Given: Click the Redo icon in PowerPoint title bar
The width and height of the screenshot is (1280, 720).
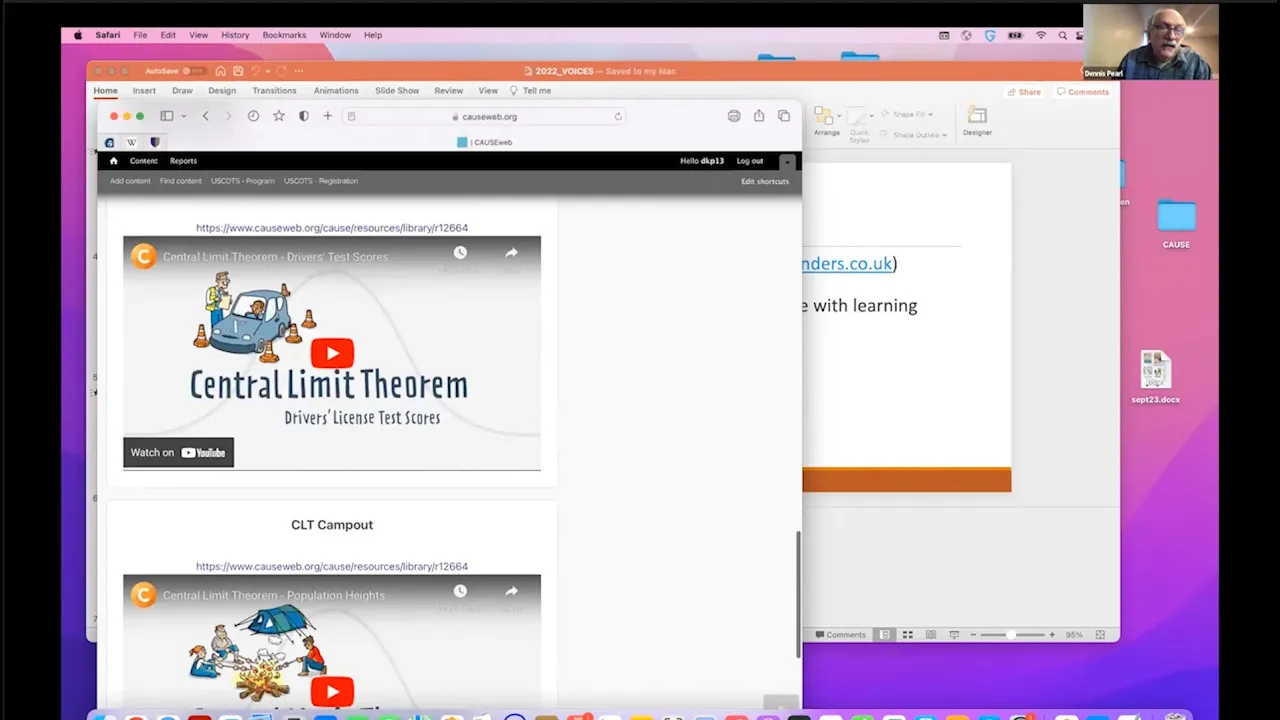Looking at the screenshot, I should click(282, 71).
